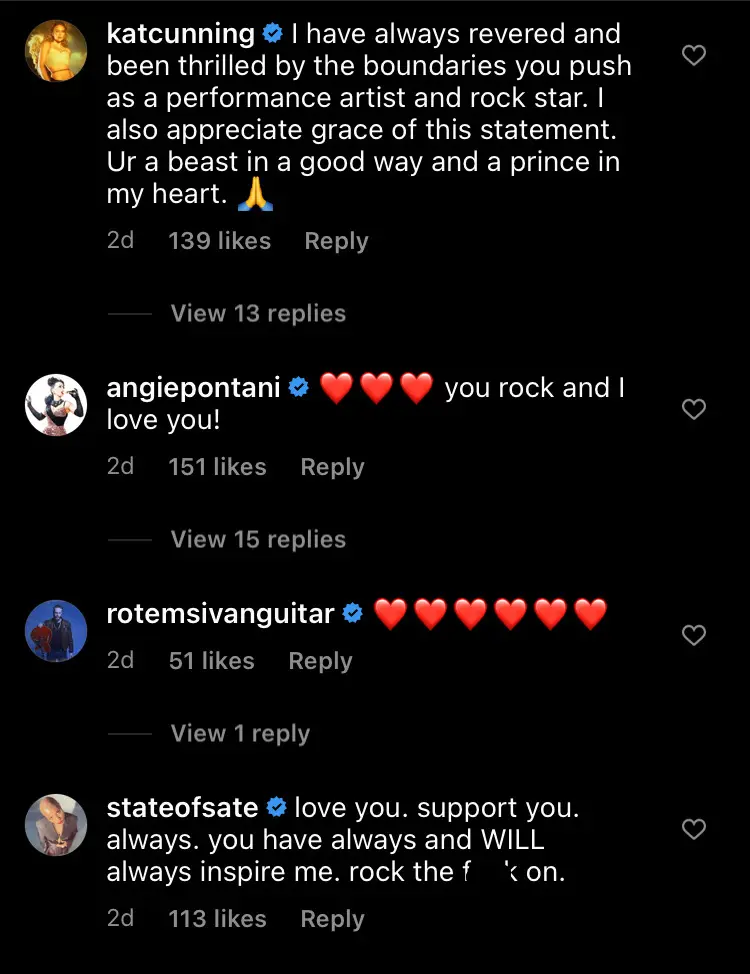This screenshot has height=974, width=750.
Task: Tap the heart on rotemsivanguitar's comment
Action: 693,635
